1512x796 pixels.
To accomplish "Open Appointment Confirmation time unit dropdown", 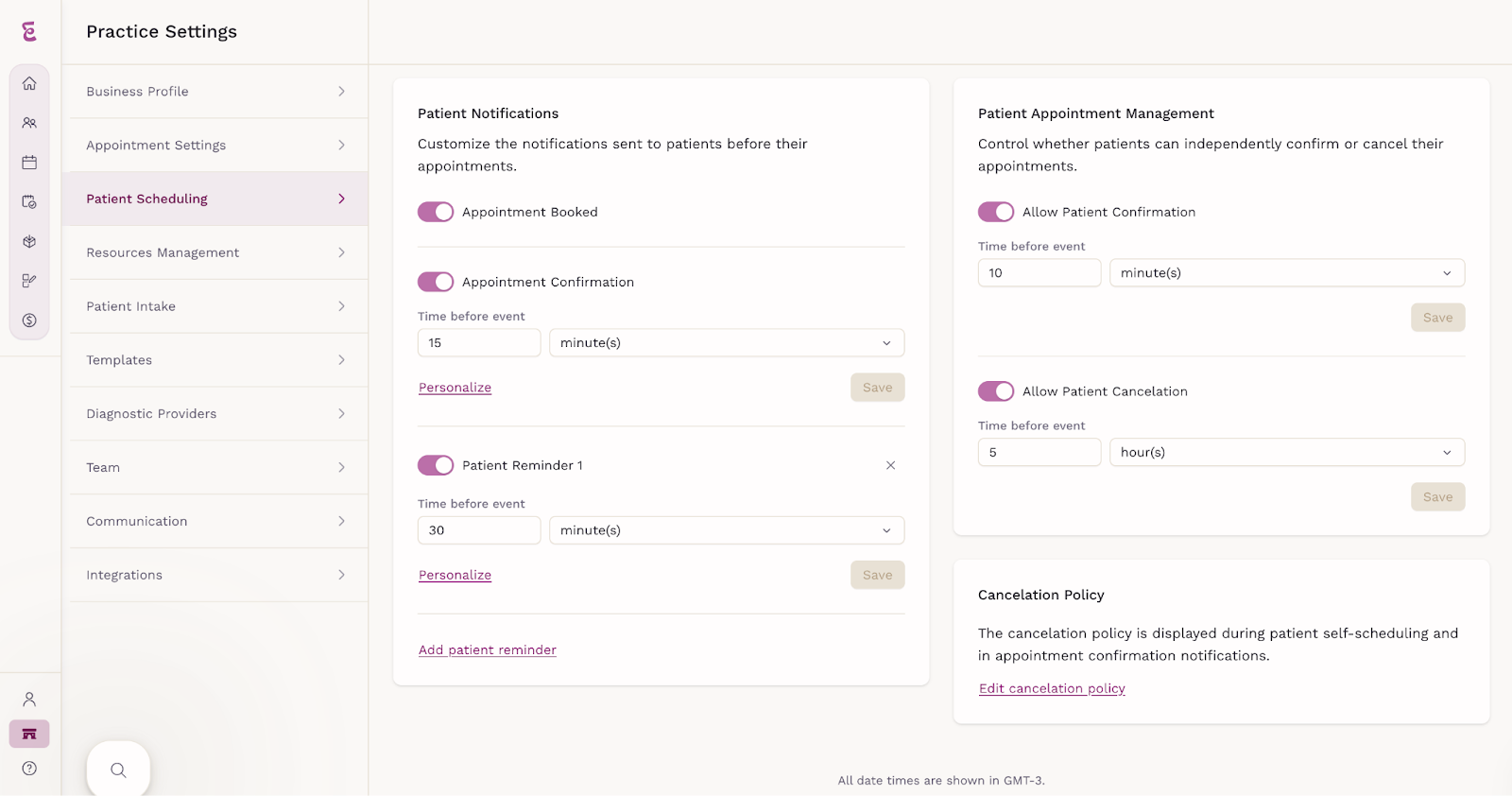I will (727, 343).
